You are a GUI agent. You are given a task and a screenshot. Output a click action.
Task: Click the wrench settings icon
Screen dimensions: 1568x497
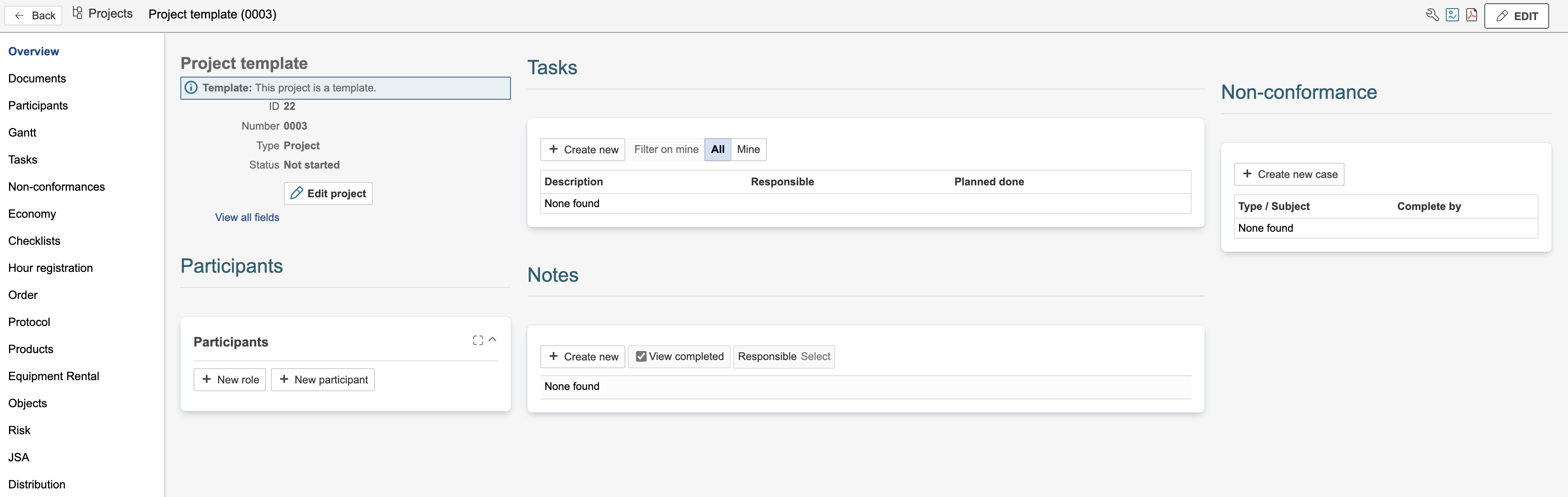click(1432, 15)
